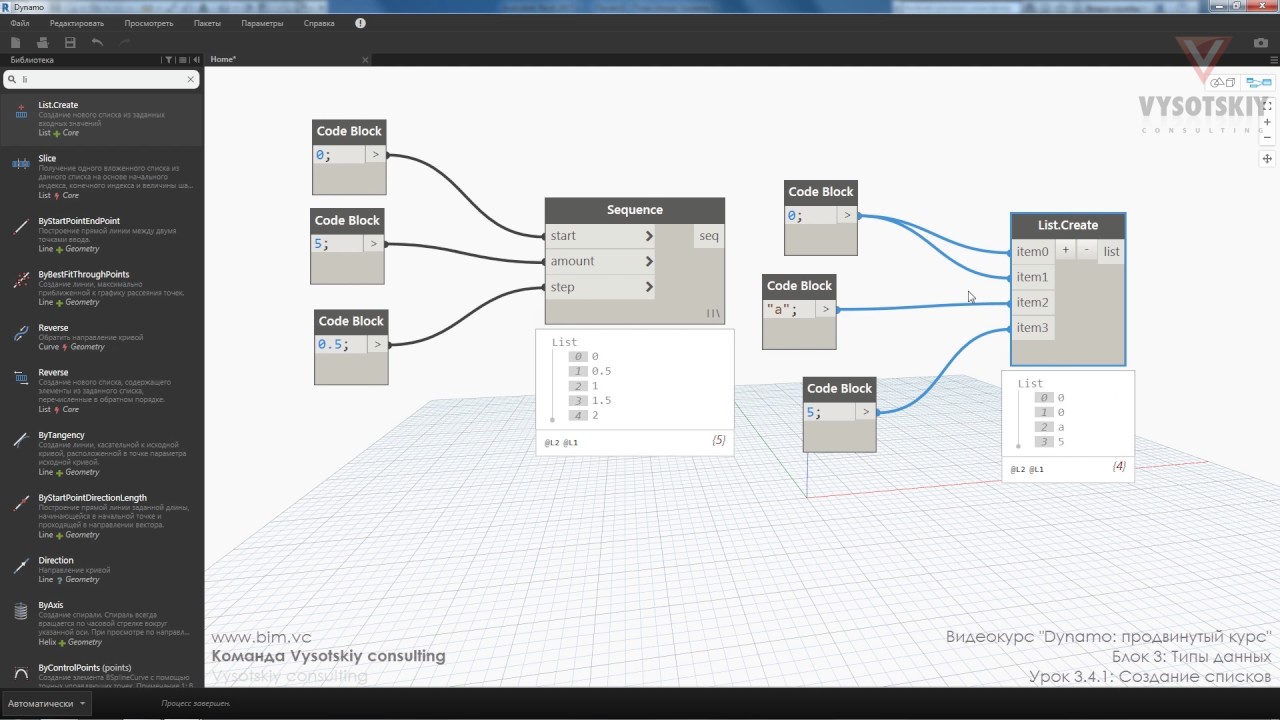
Task: Click the ByBestFitThroughPoints icon
Action: [20, 281]
